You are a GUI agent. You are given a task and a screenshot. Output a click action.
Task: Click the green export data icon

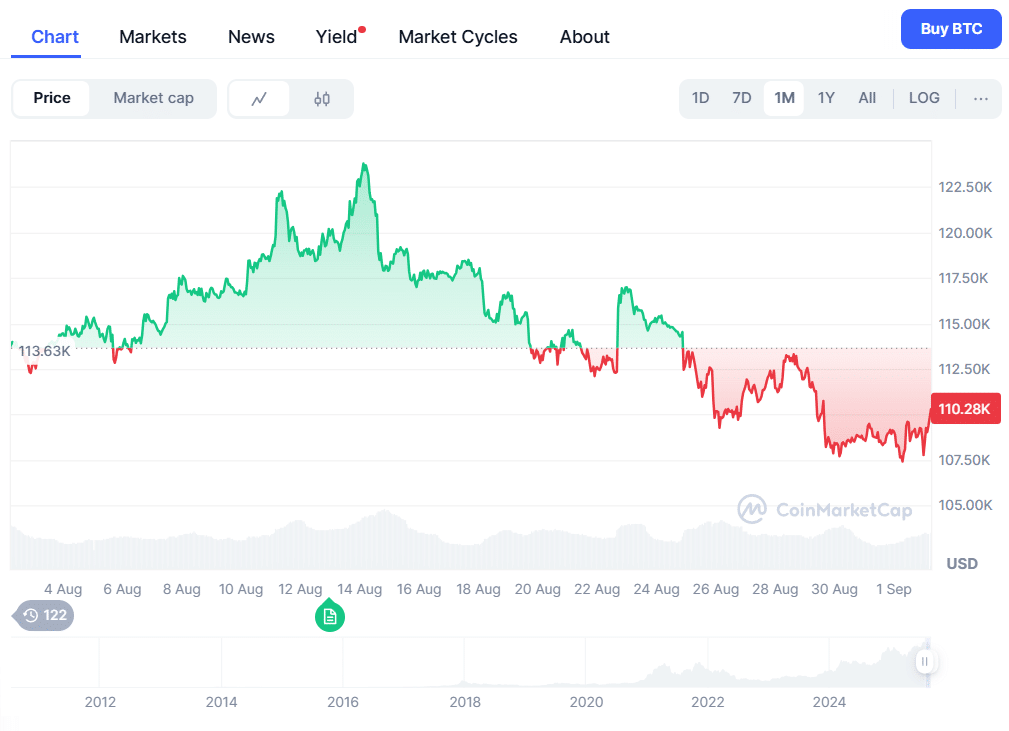[330, 617]
